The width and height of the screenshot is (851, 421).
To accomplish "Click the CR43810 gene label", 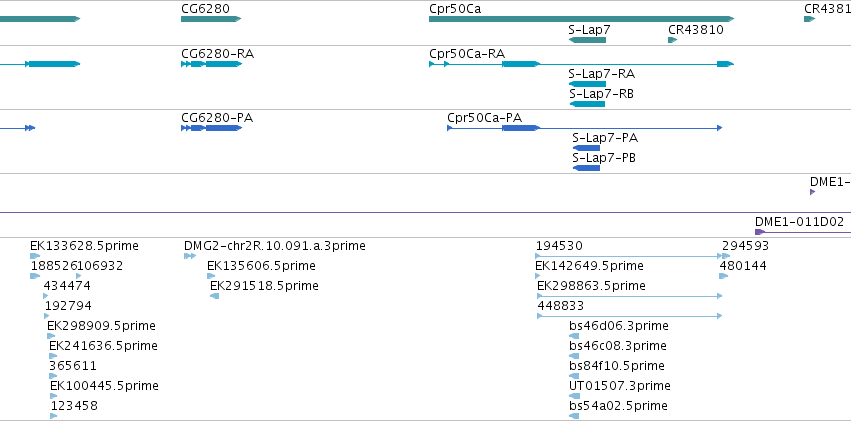I will click(x=696, y=29).
